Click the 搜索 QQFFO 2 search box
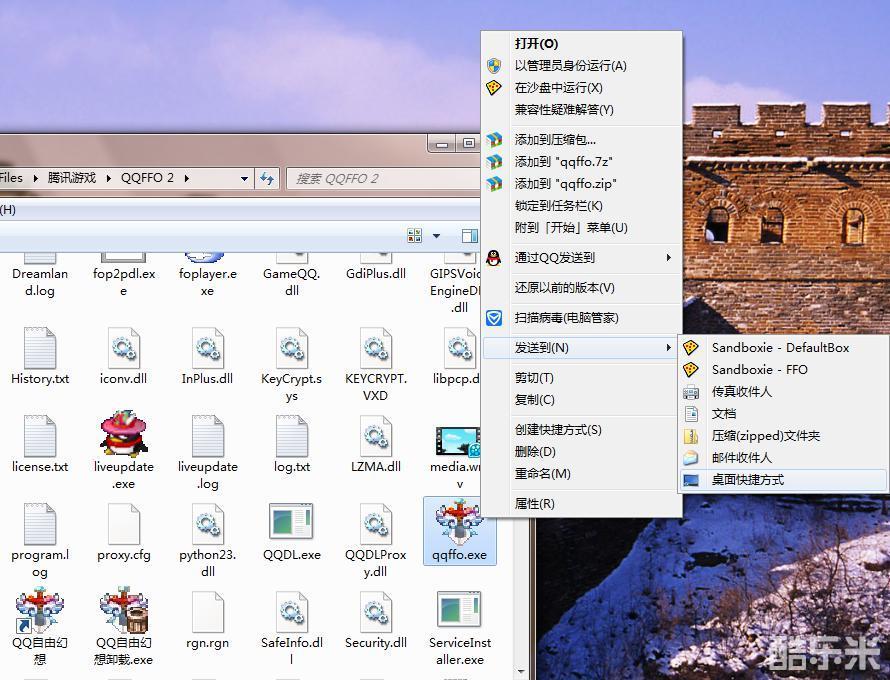The width and height of the screenshot is (890, 680). [384, 179]
